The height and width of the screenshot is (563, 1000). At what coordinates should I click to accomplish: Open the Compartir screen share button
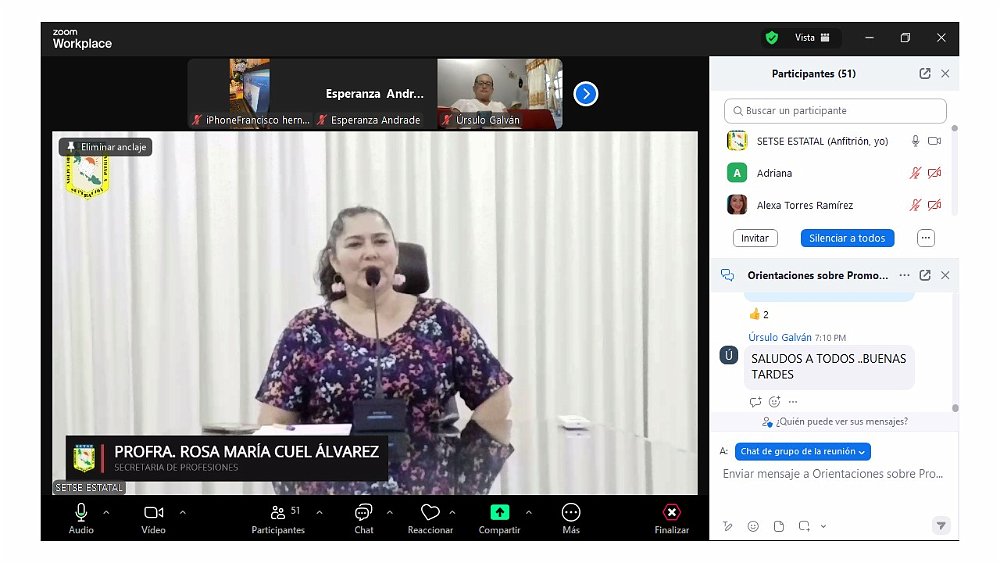tap(499, 513)
